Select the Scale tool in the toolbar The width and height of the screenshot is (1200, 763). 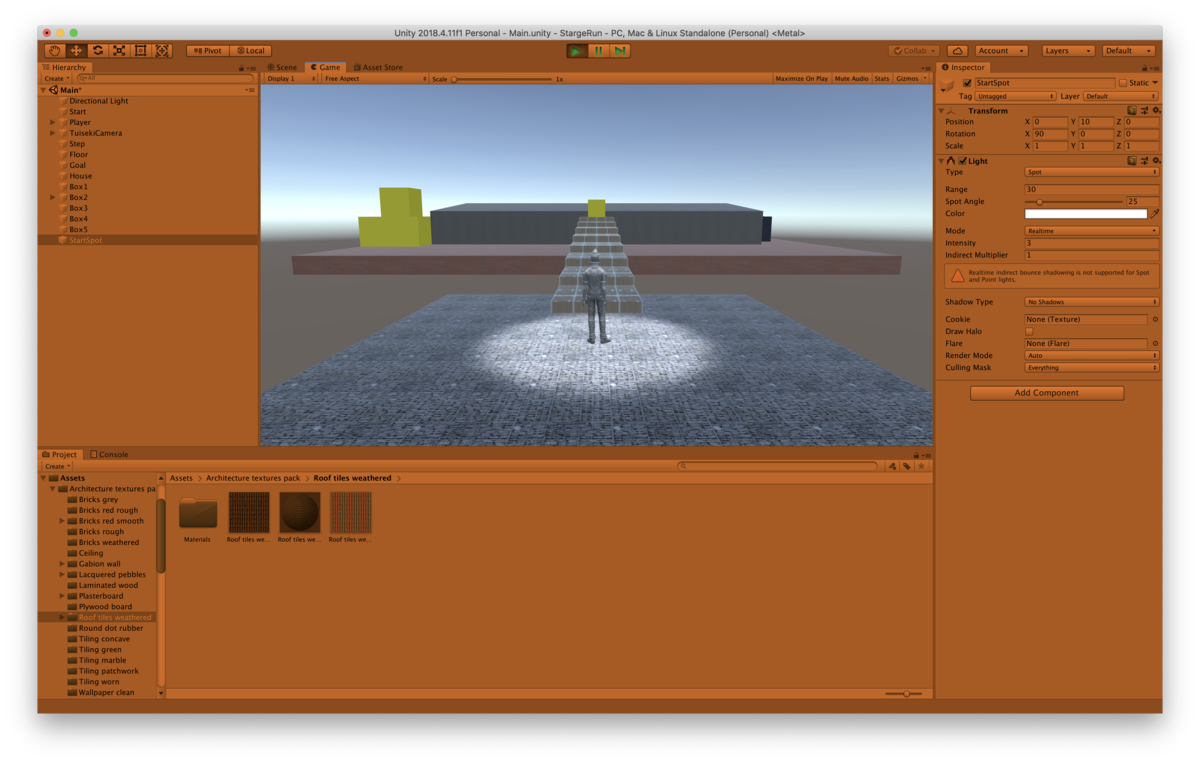119,50
